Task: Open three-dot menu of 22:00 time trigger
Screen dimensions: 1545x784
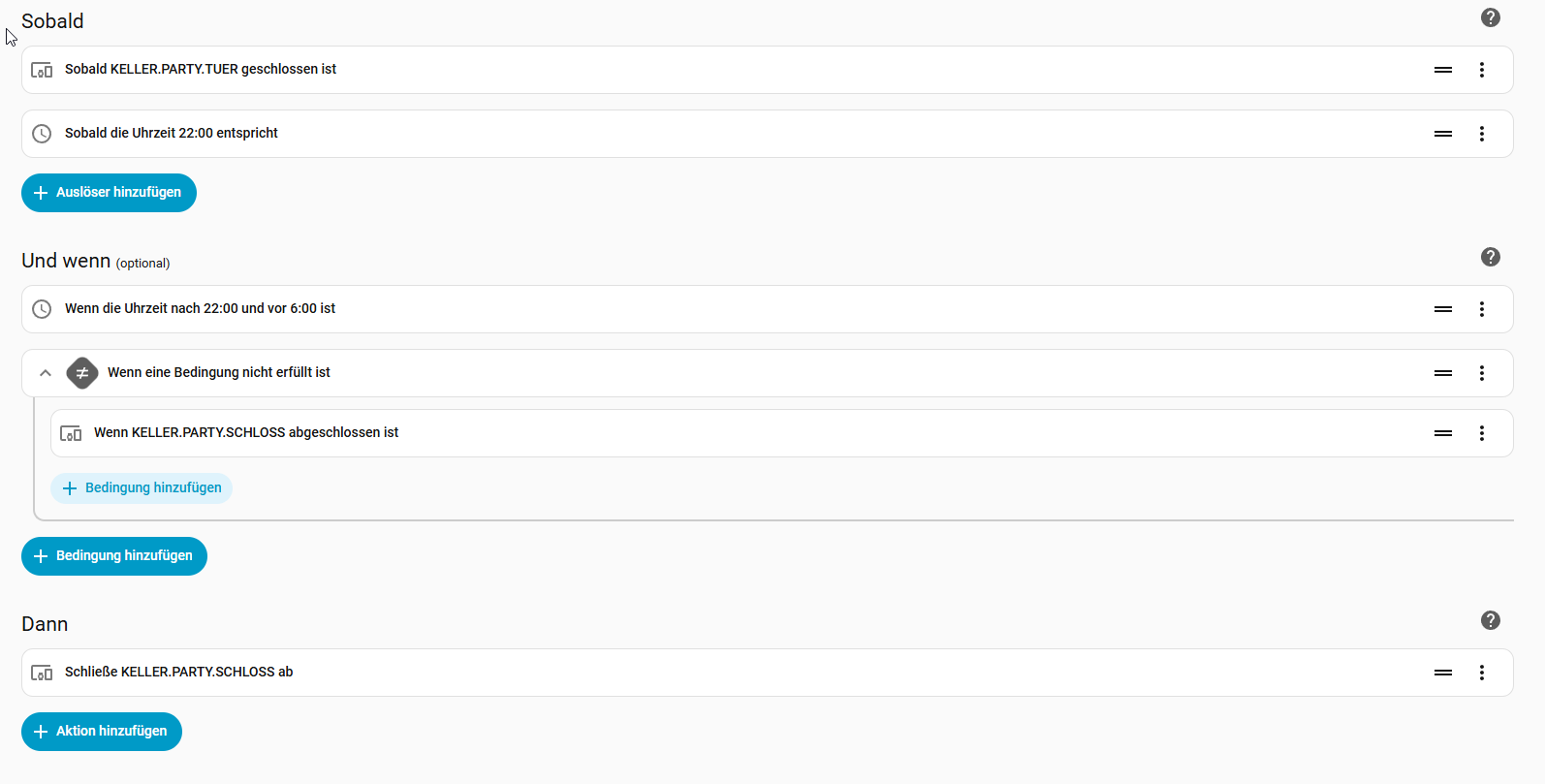Action: click(1482, 134)
